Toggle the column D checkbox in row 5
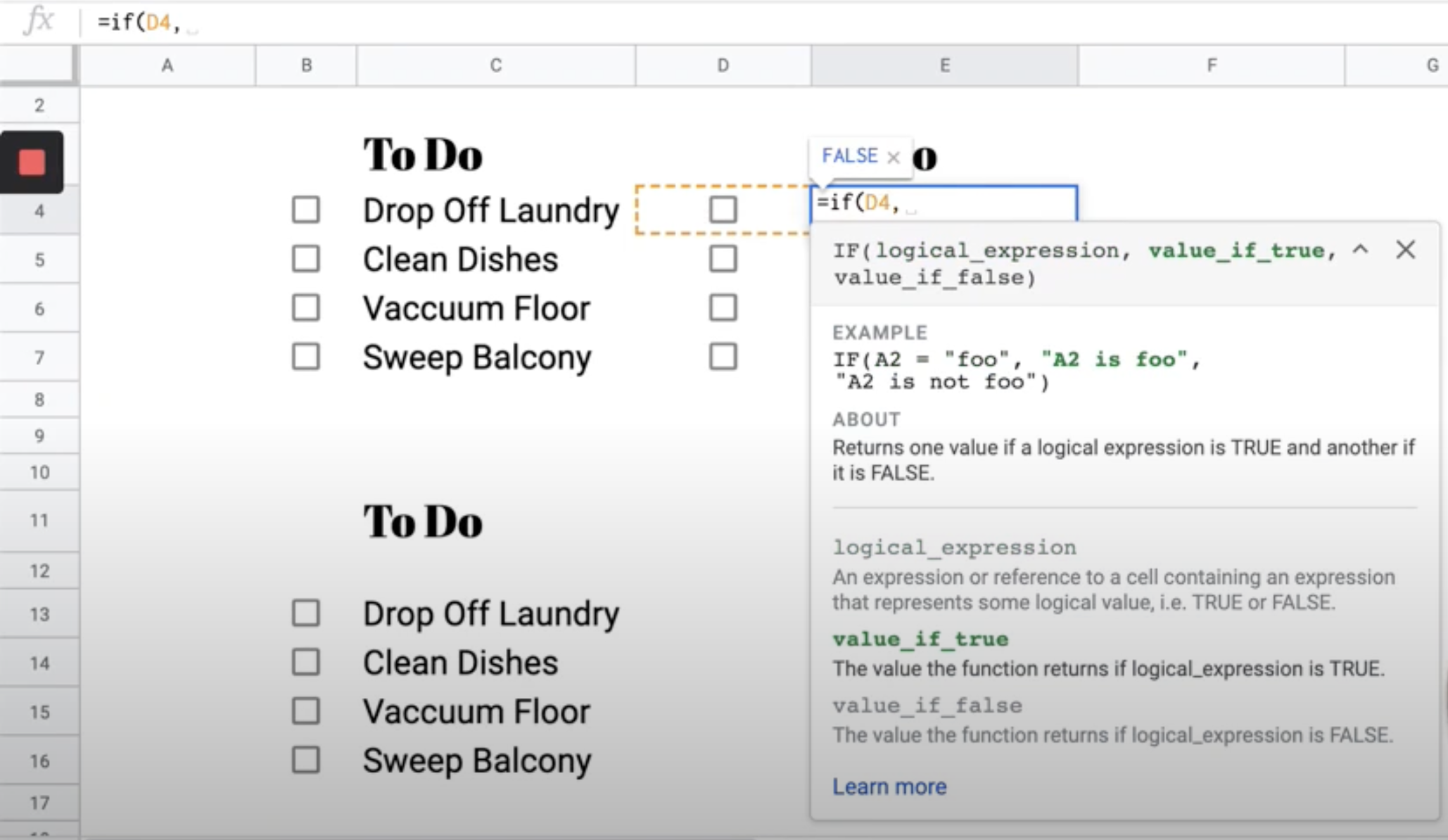This screenshot has width=1448, height=840. tap(723, 259)
